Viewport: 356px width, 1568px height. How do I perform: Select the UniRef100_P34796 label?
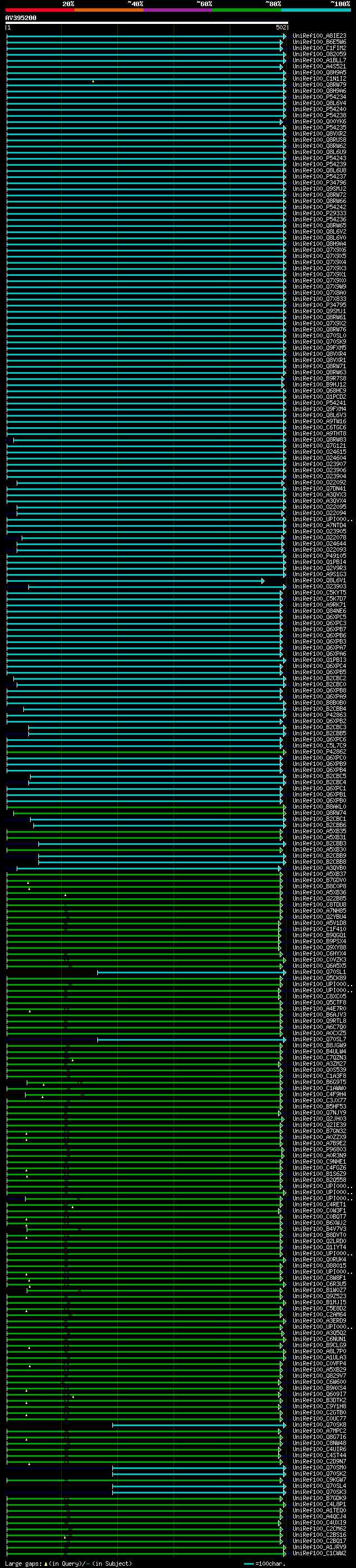tap(319, 182)
